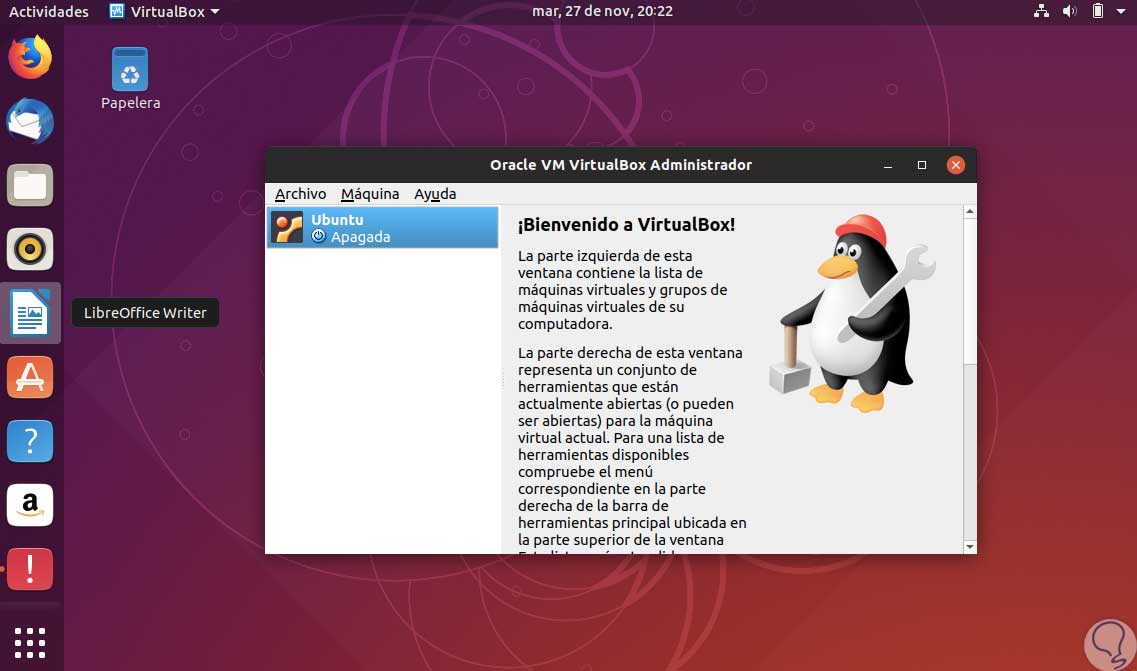Open Ubuntu Software store dock icon
Screen dimensions: 1137x671
coord(30,376)
